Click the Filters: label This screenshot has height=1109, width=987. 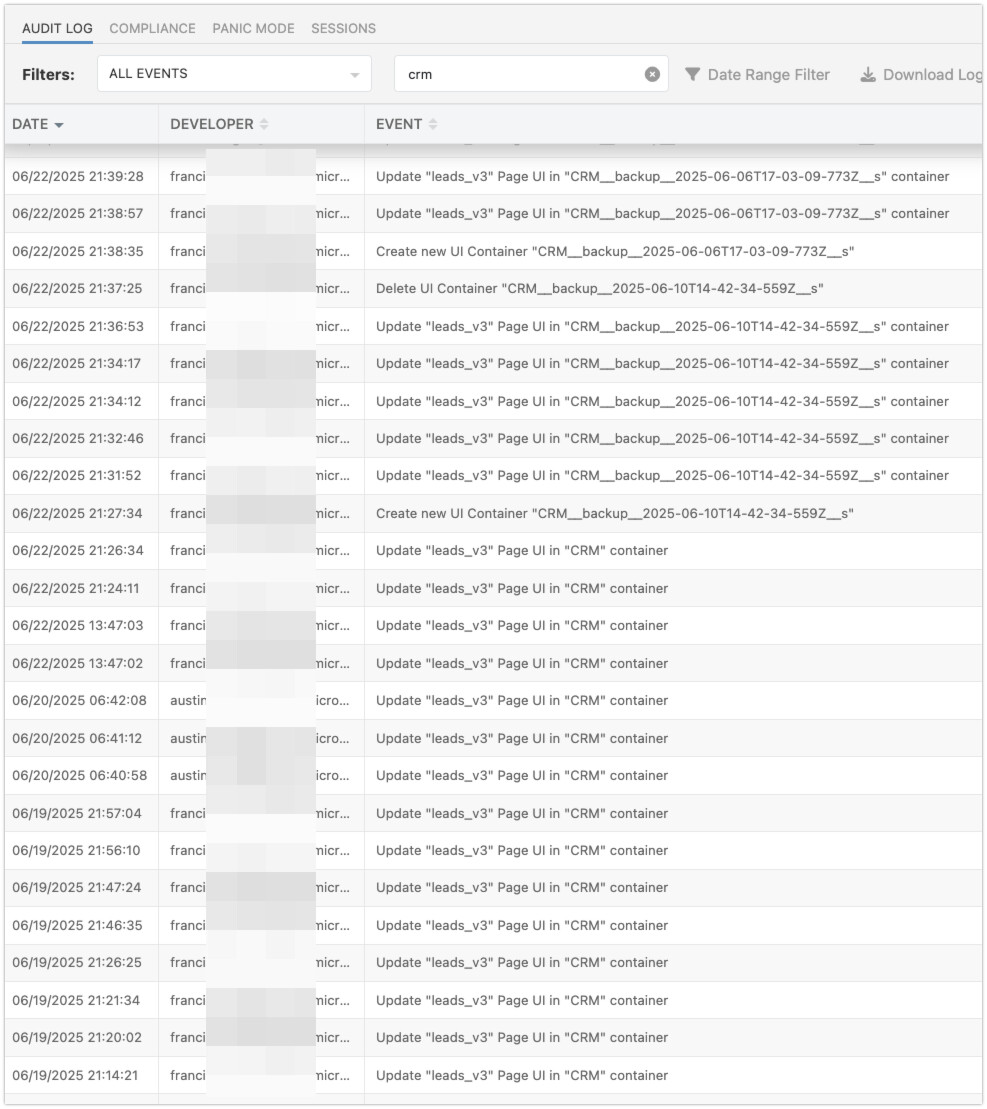48,75
